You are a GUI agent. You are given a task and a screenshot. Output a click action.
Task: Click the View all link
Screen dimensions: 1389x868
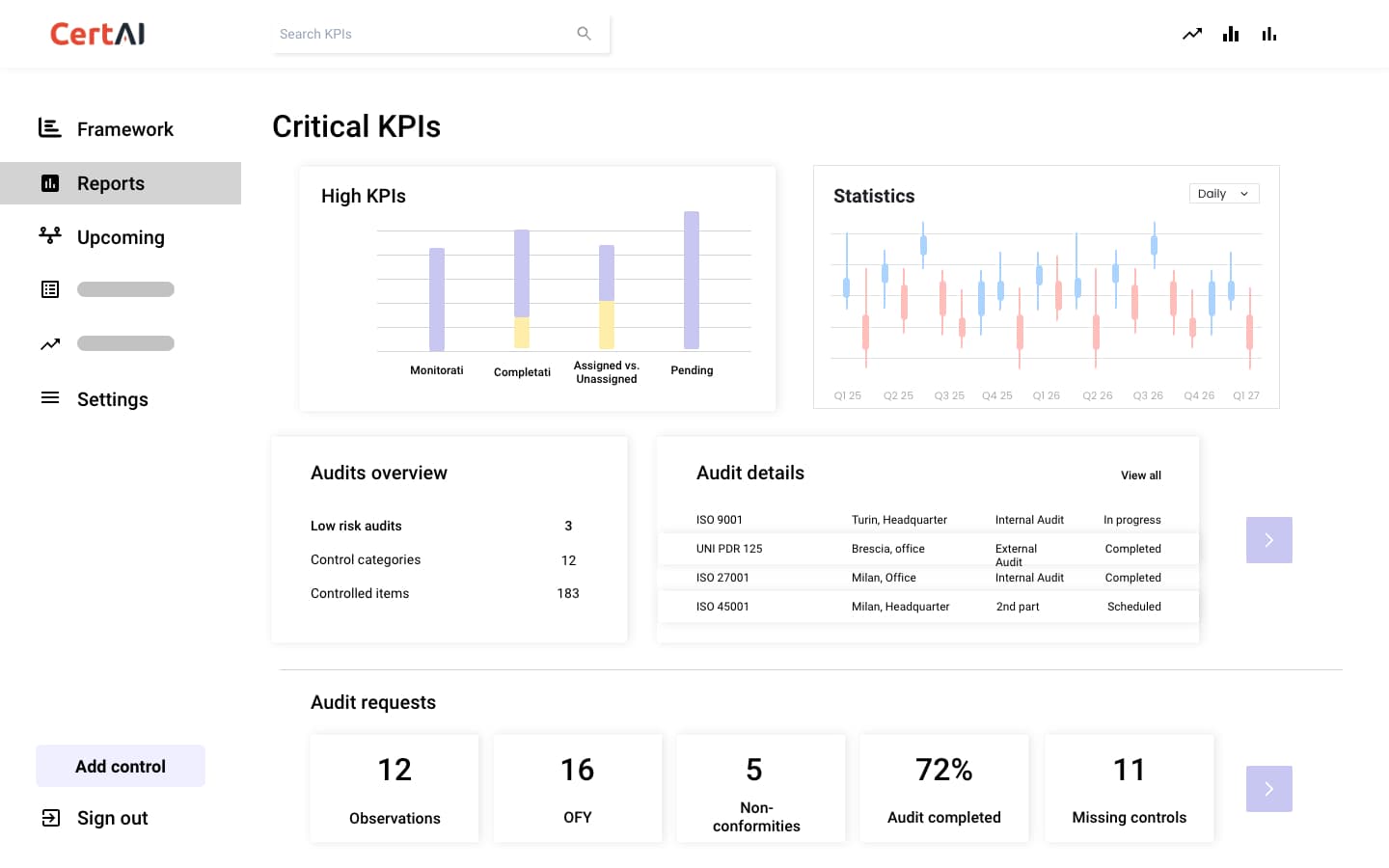[1140, 475]
